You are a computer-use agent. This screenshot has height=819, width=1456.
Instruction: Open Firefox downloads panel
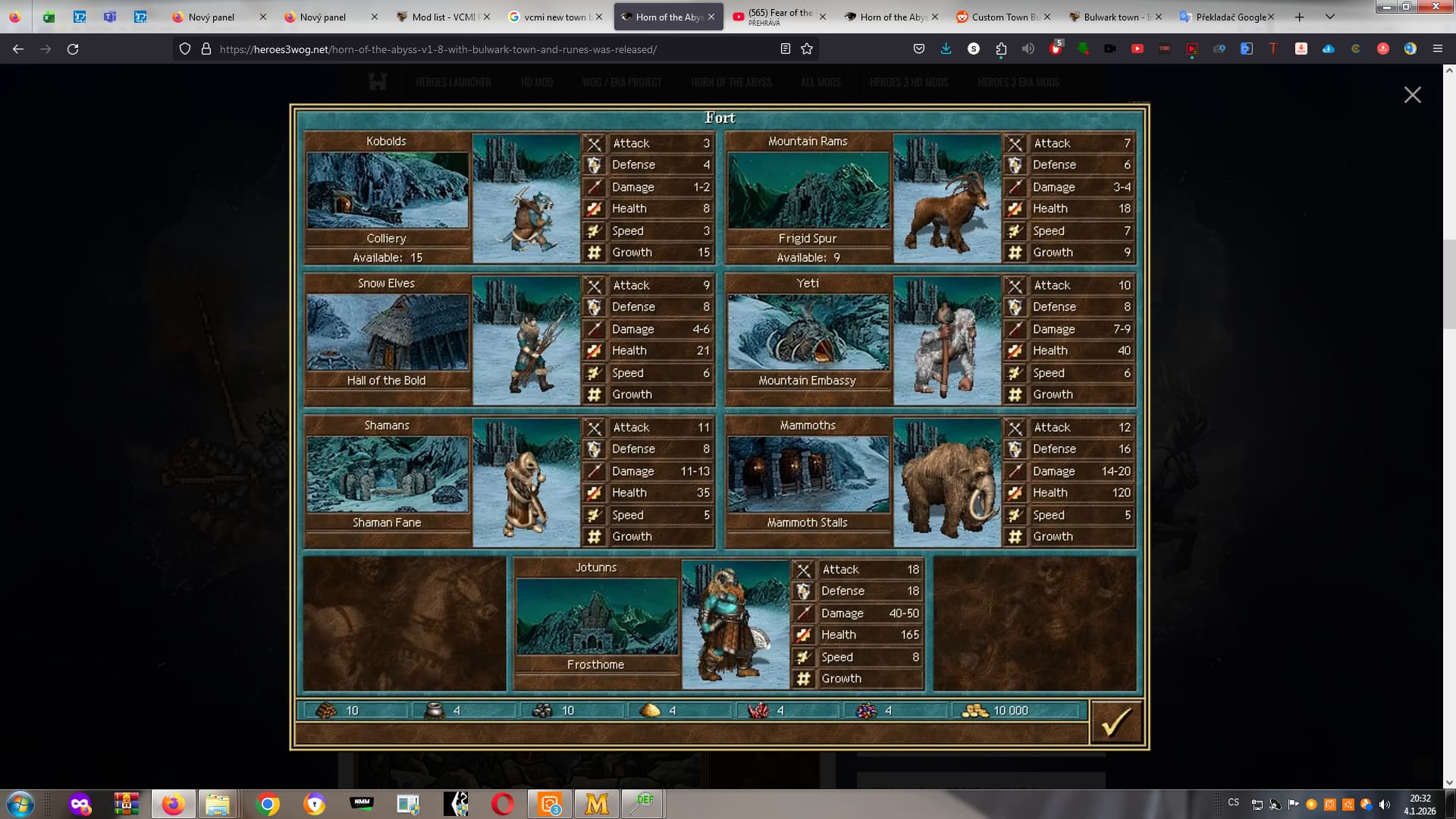pyautogui.click(x=946, y=49)
